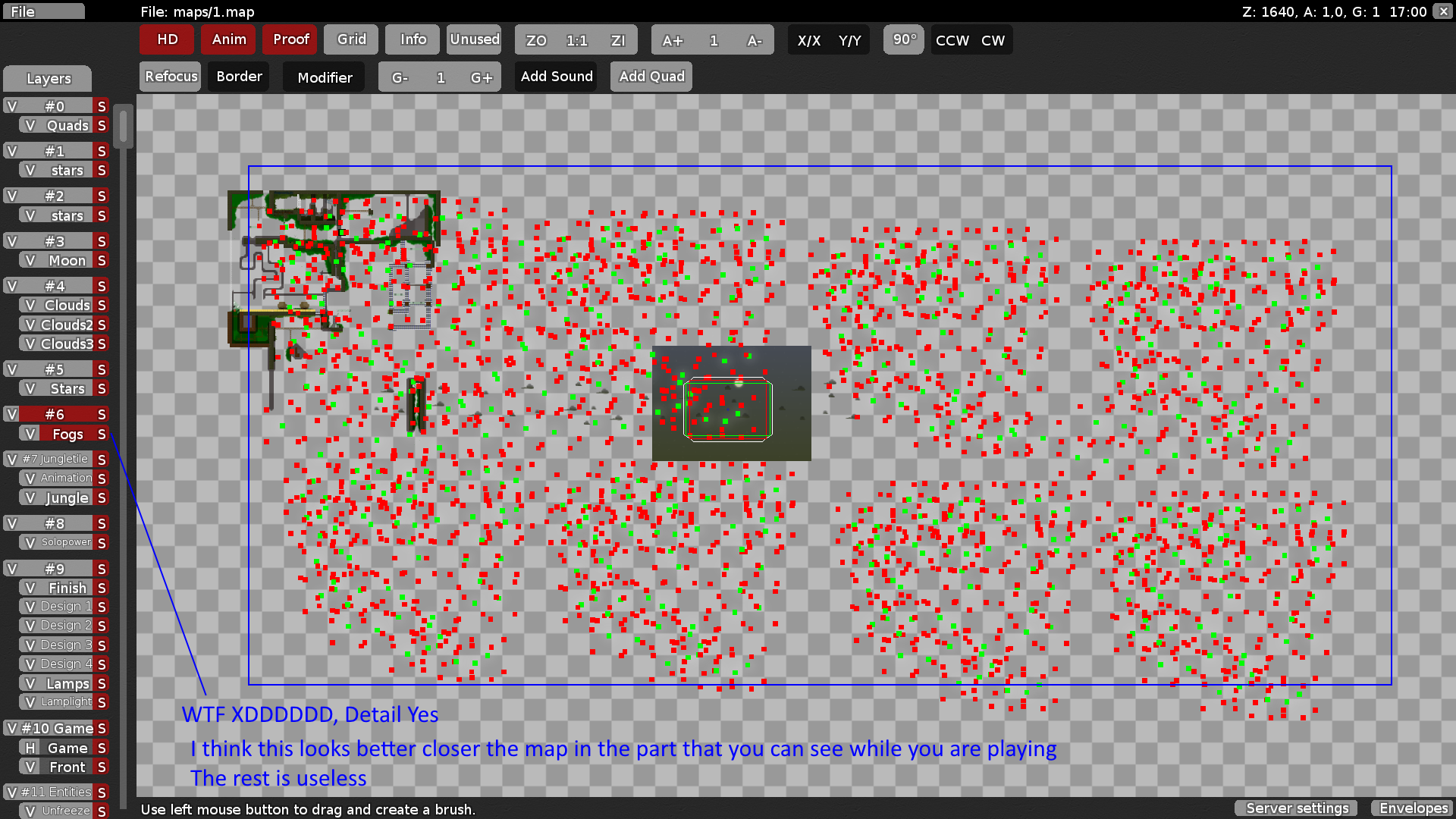Open the Server settings panel

1294,808
